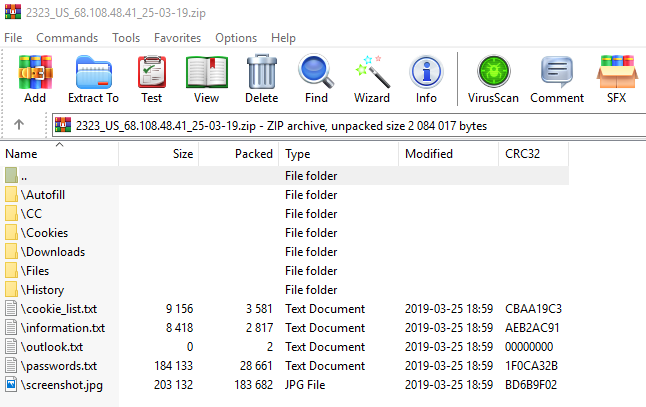Click the Find magnifier icon
Viewport: 646px width, 407px height.
(316, 71)
